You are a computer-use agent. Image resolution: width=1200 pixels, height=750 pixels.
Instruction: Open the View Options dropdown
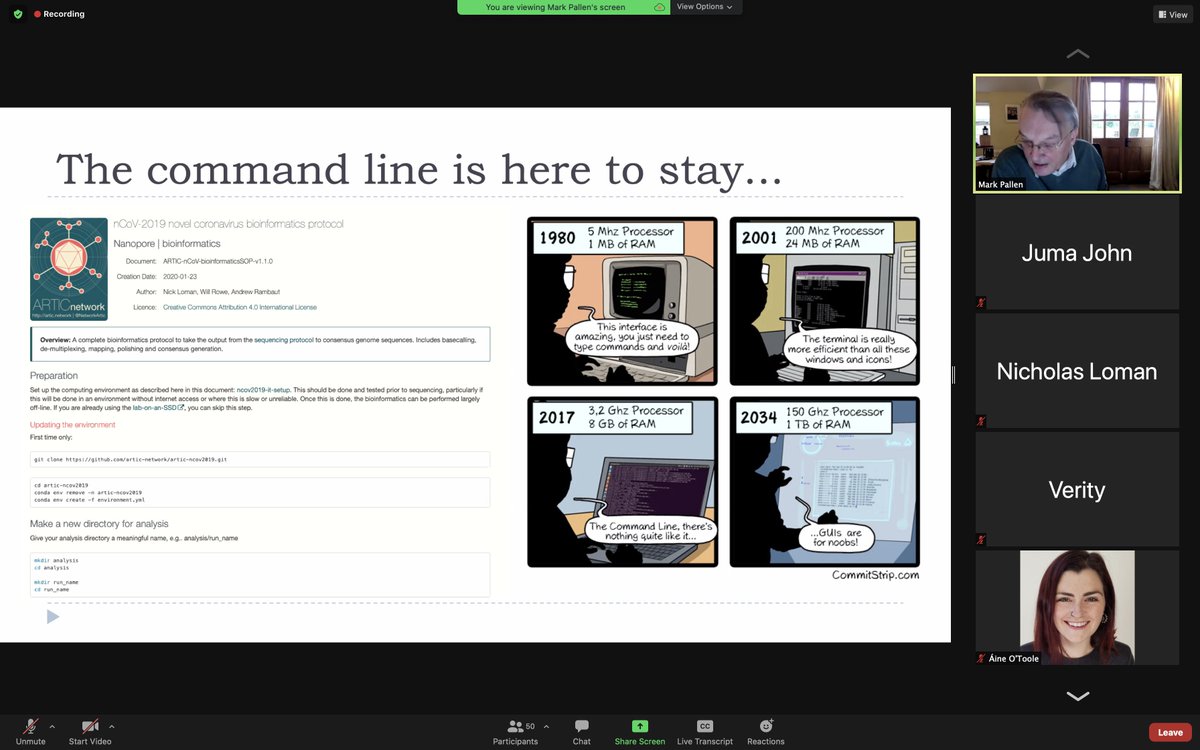(x=704, y=7)
